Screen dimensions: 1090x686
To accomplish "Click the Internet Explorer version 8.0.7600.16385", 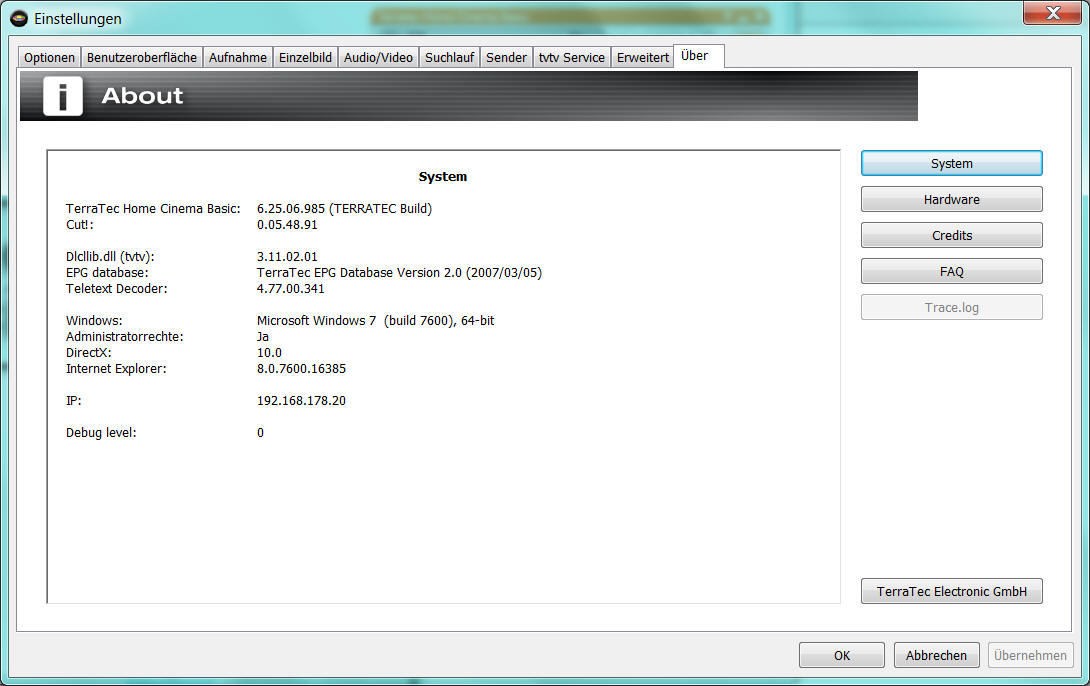I will (x=301, y=368).
